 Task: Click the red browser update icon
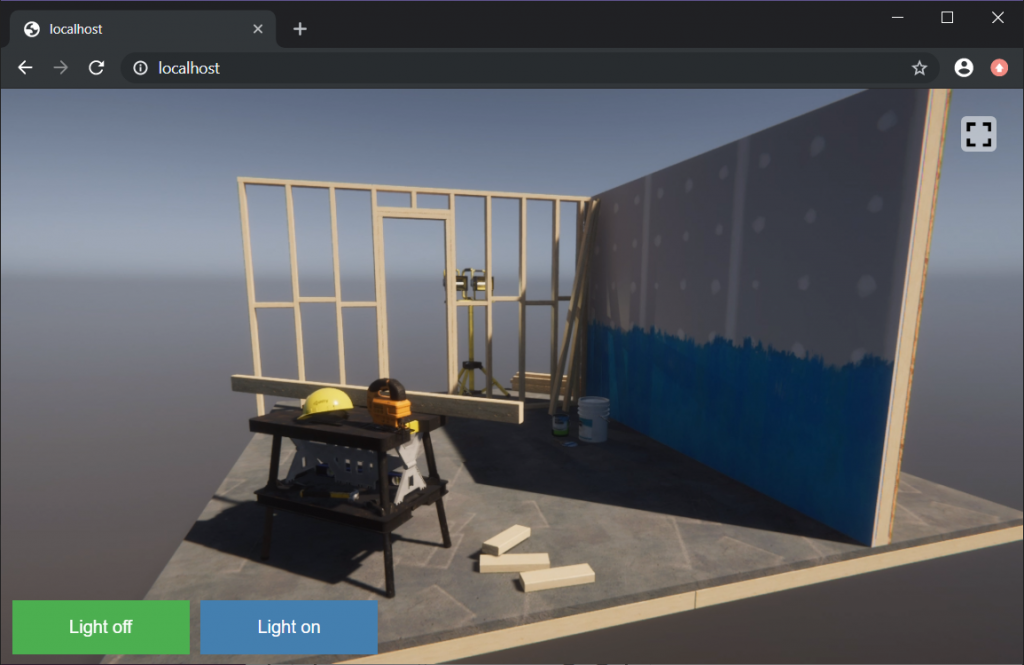click(x=999, y=68)
